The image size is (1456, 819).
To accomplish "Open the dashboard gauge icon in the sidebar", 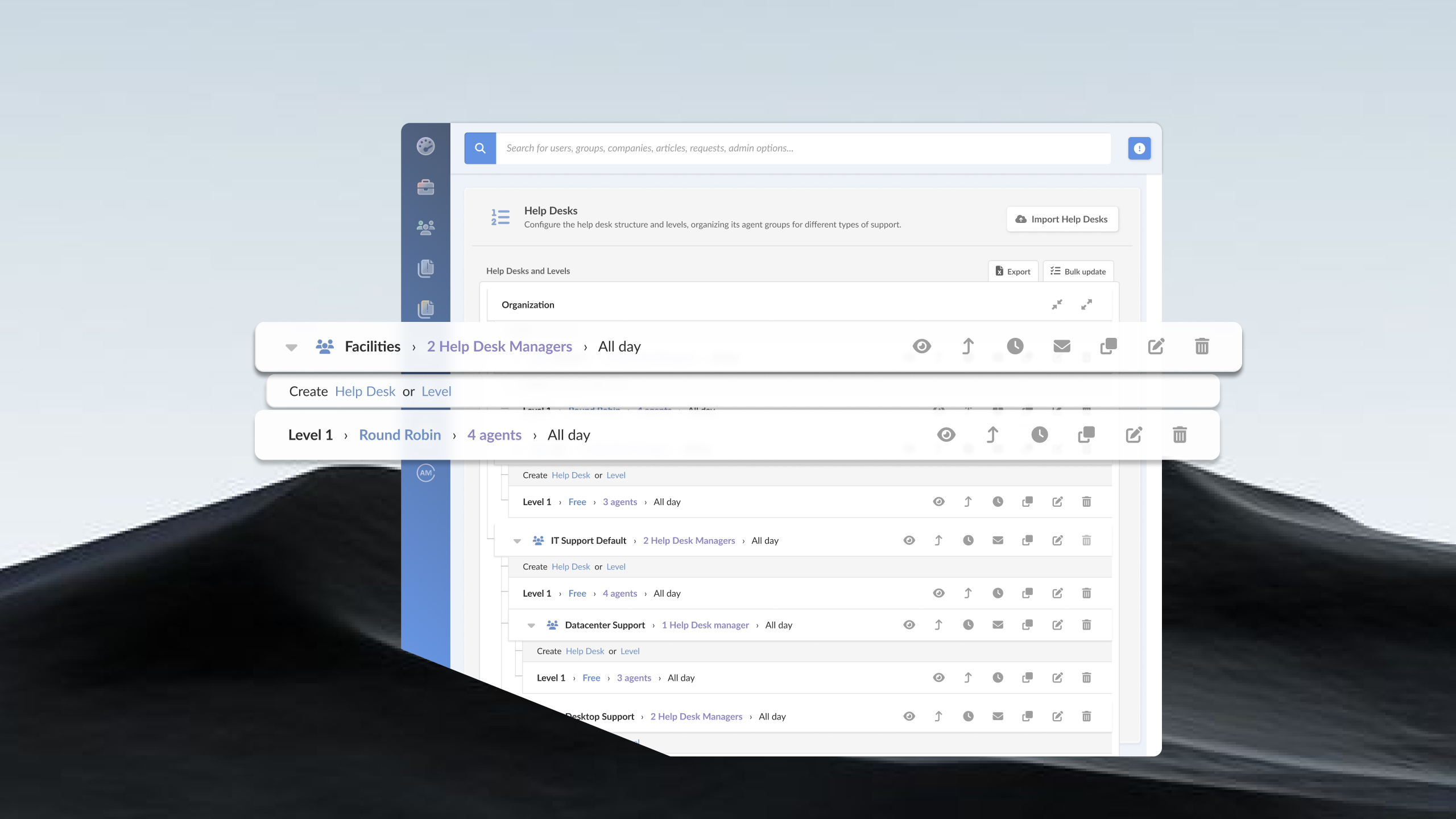I will point(425,146).
